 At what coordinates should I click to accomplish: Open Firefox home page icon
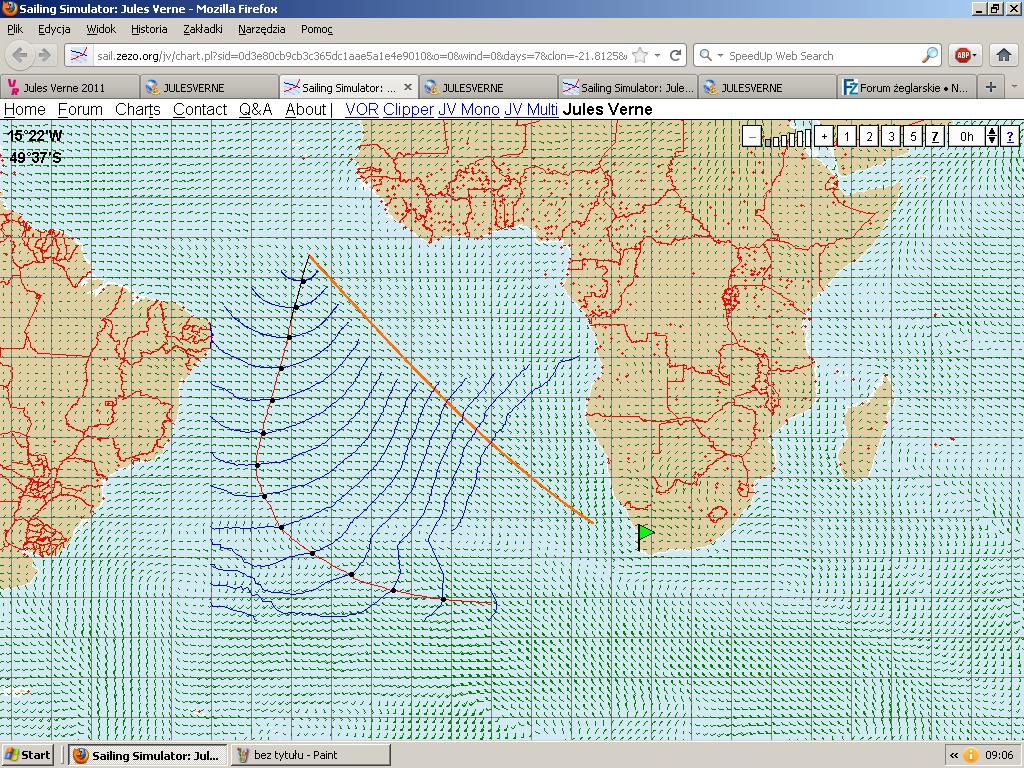pos(1004,56)
